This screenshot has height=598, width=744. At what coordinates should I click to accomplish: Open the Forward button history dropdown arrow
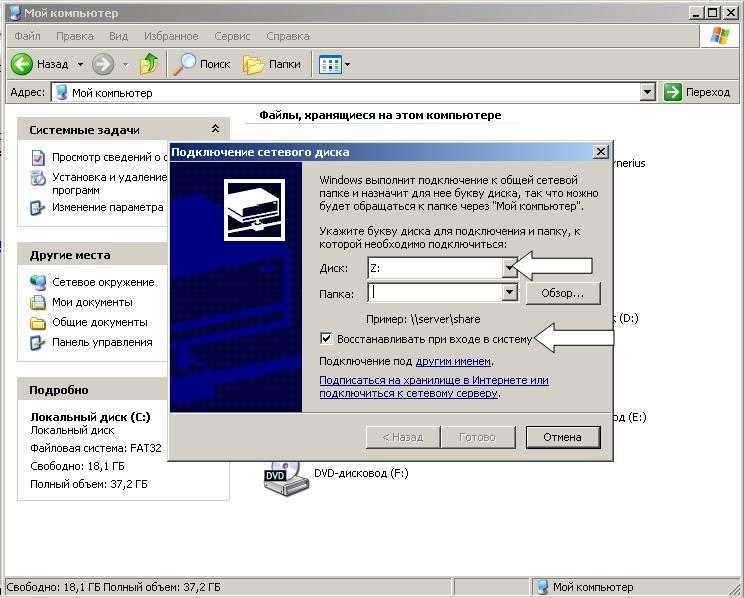coord(125,64)
